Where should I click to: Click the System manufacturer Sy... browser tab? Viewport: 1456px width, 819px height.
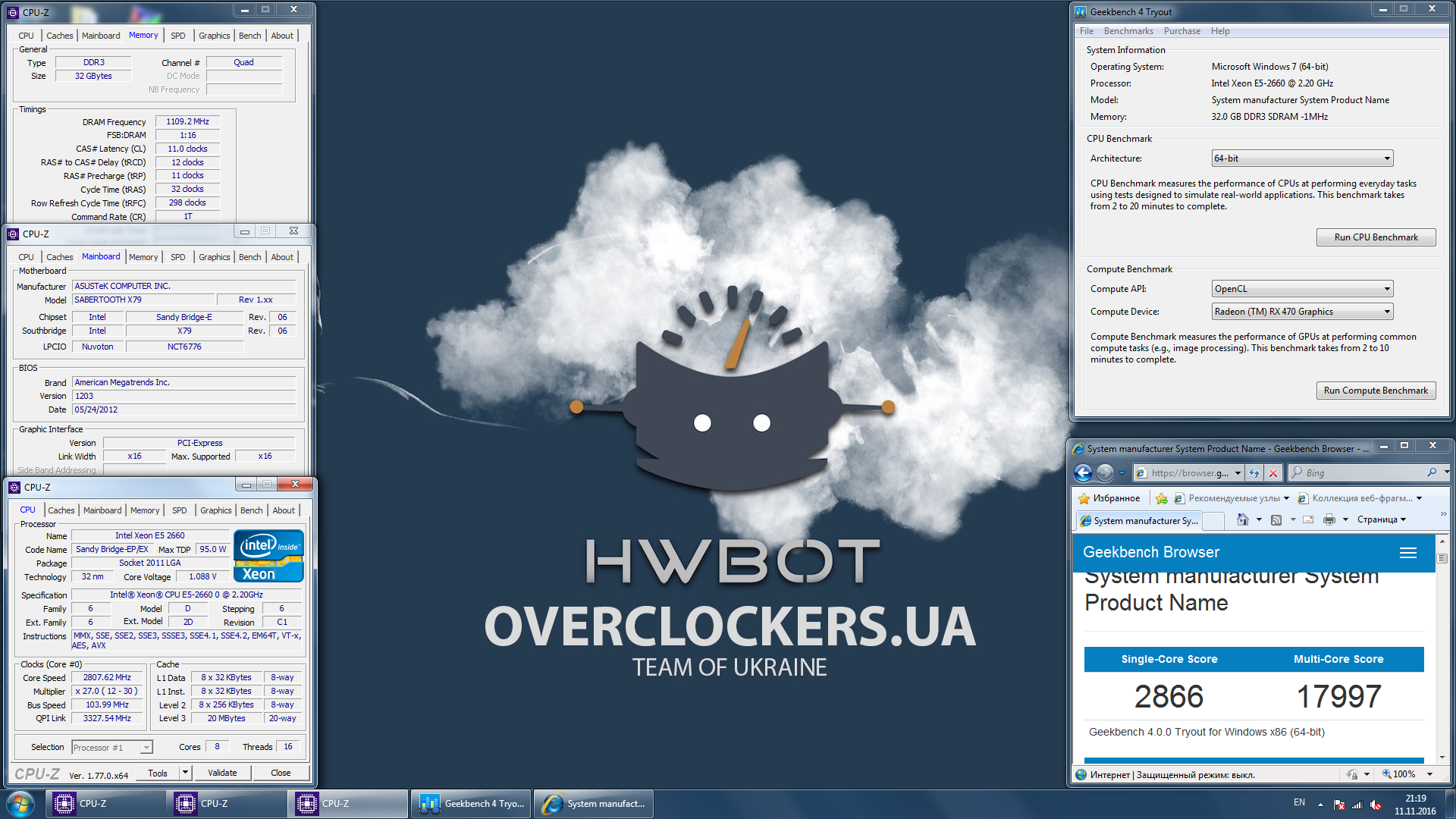[x=1138, y=520]
